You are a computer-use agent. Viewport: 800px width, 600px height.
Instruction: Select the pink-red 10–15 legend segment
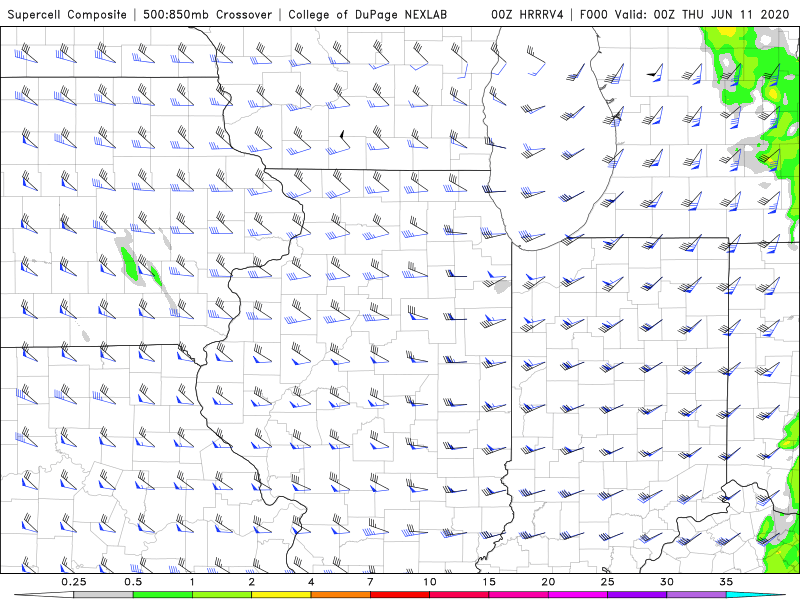(x=459, y=595)
